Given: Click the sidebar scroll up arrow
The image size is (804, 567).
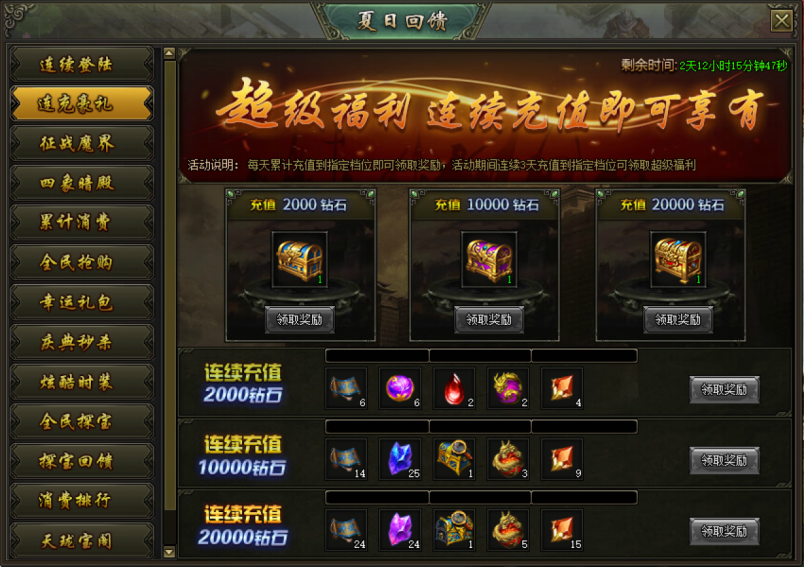Looking at the screenshot, I should [x=169, y=53].
